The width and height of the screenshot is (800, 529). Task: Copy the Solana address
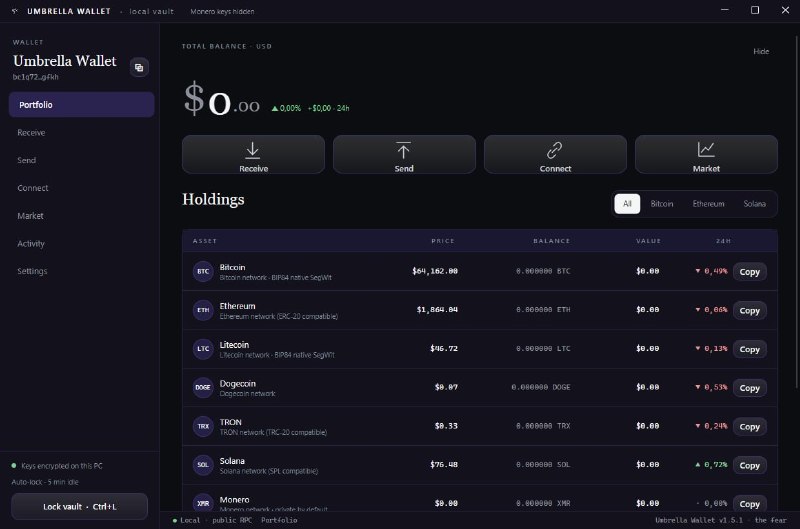point(749,466)
